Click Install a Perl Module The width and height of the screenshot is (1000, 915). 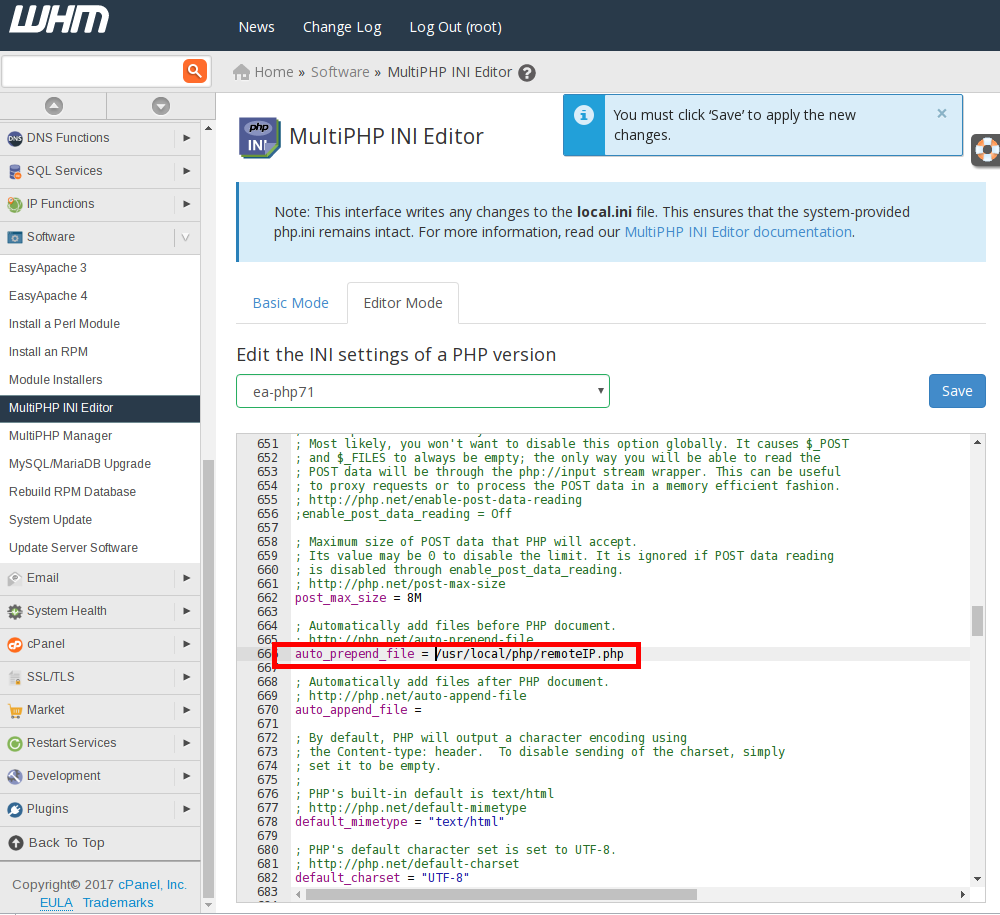(x=64, y=324)
